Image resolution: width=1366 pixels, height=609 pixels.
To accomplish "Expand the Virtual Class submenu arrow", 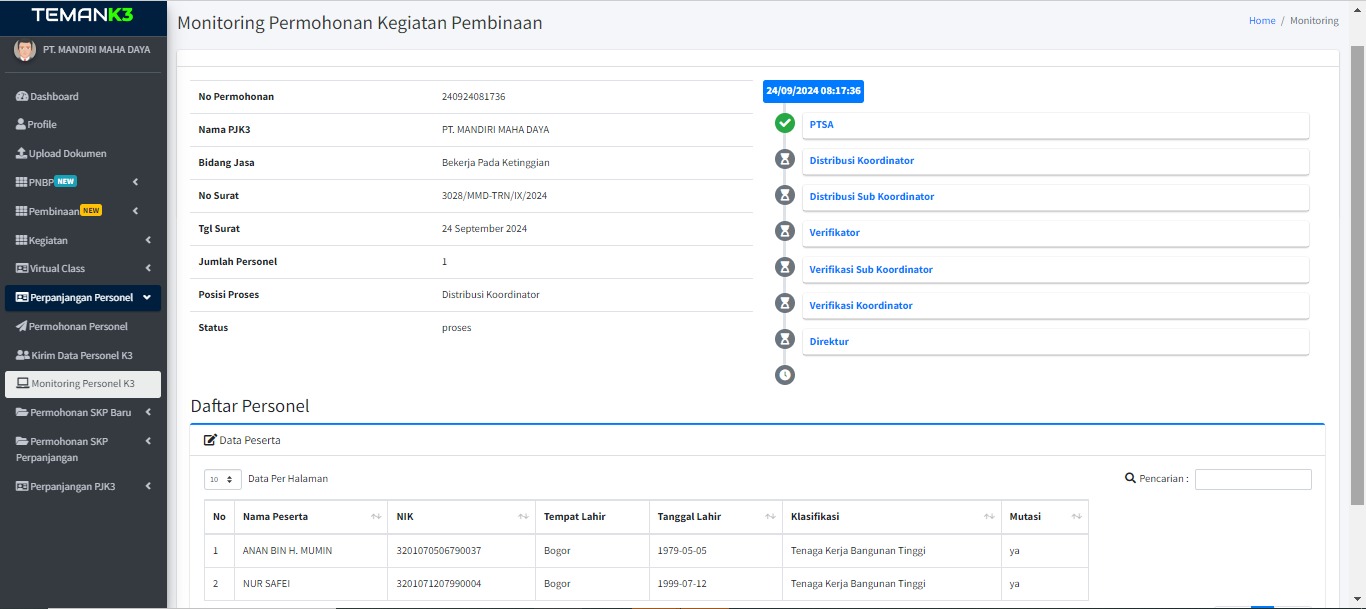I will coord(148,268).
